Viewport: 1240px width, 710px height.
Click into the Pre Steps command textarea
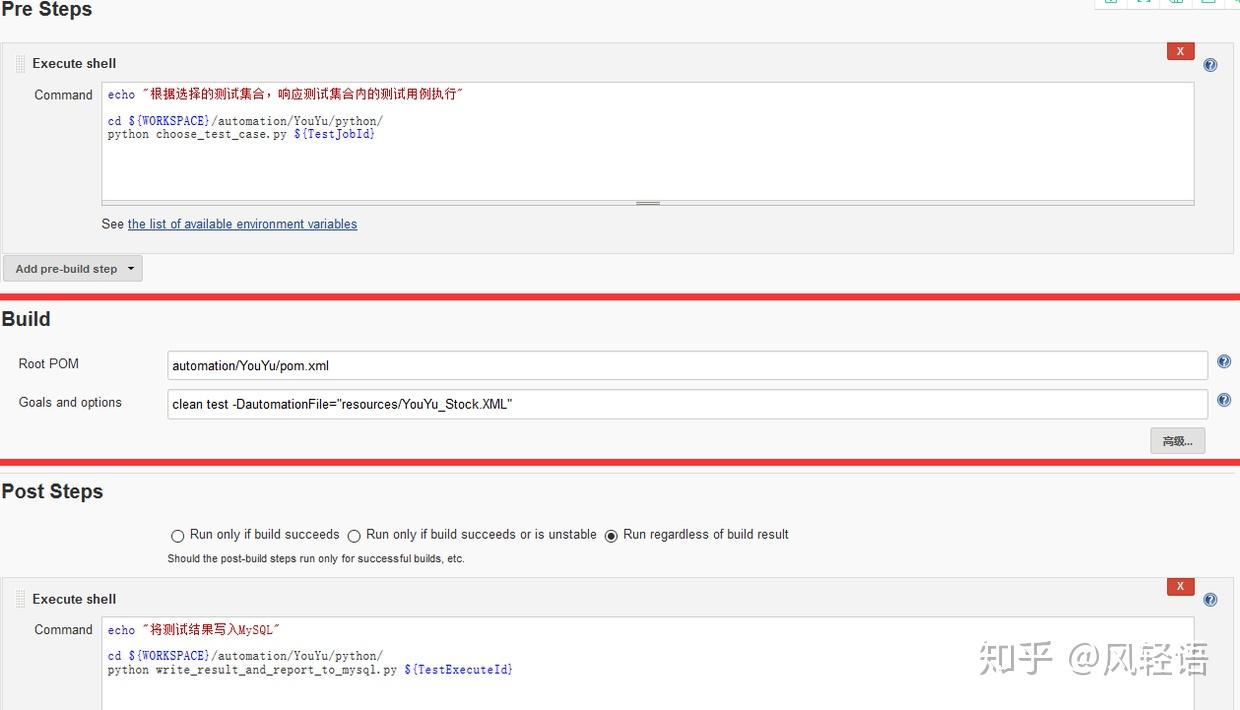click(x=647, y=141)
